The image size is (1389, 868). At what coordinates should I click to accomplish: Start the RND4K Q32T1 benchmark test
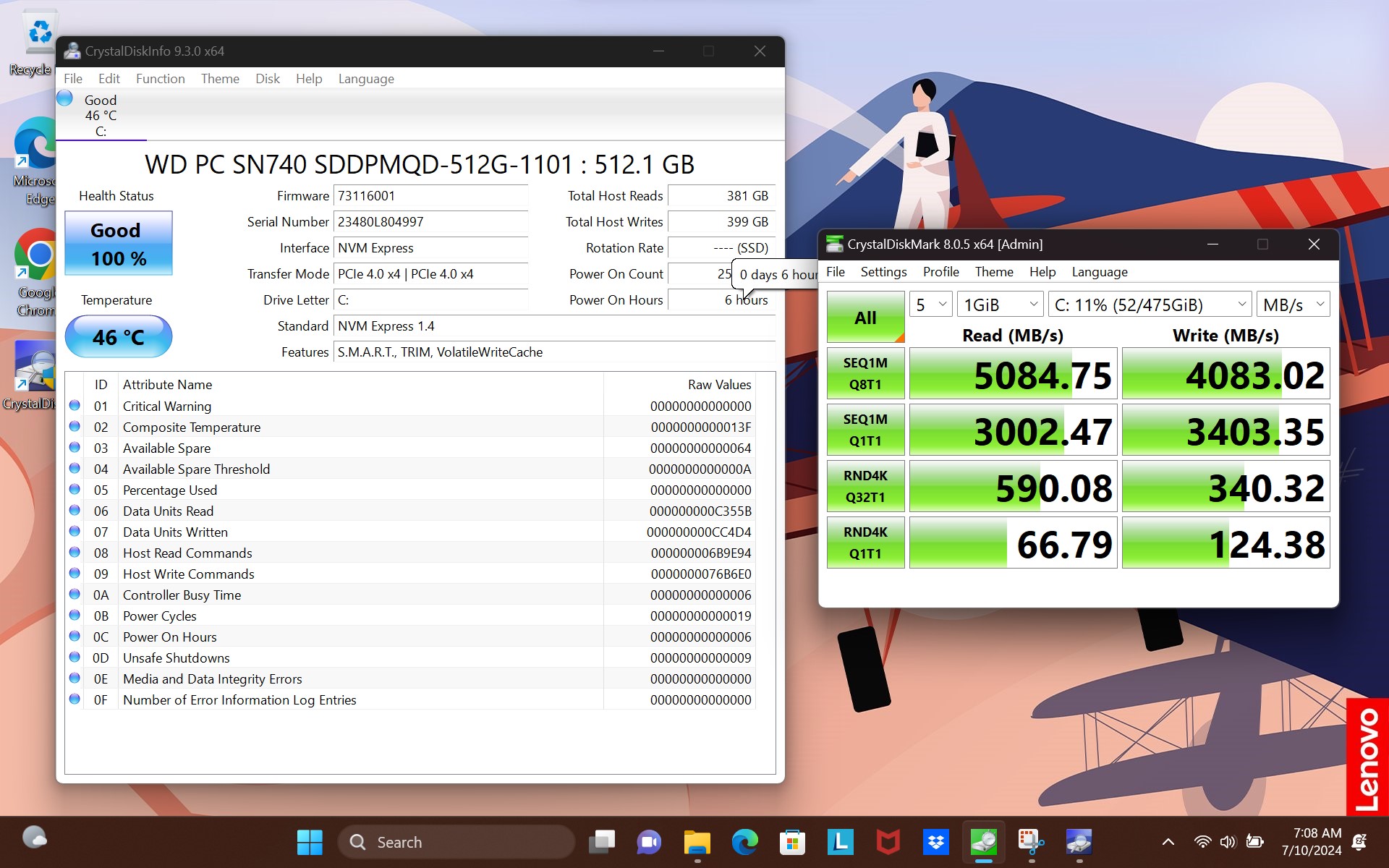[865, 486]
